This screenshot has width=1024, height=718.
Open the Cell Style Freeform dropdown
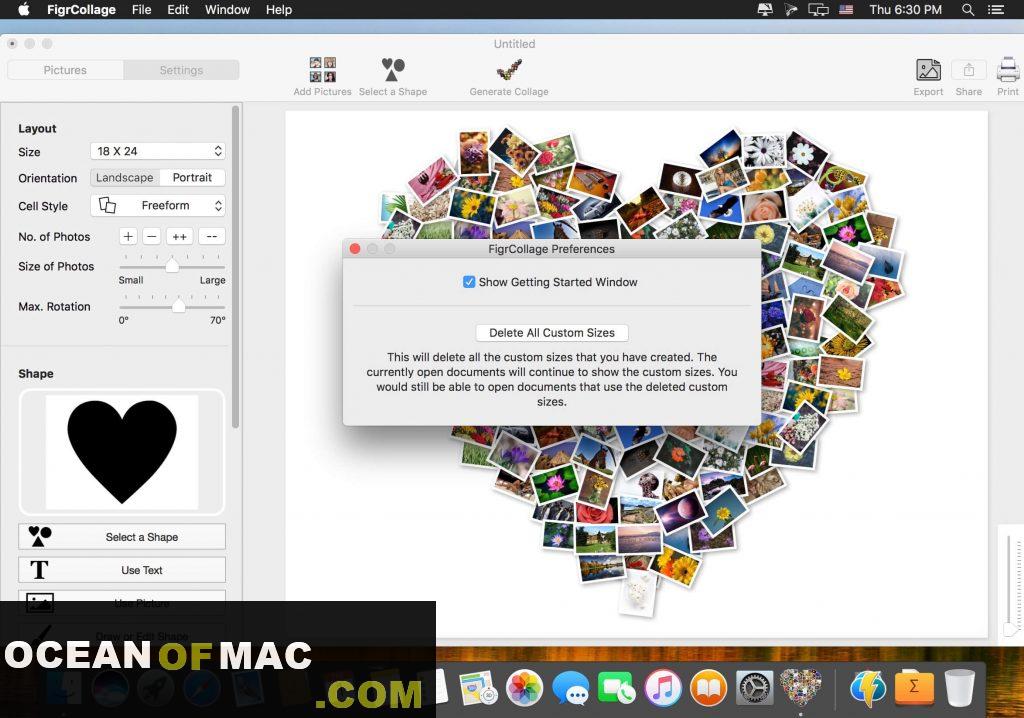pos(157,206)
